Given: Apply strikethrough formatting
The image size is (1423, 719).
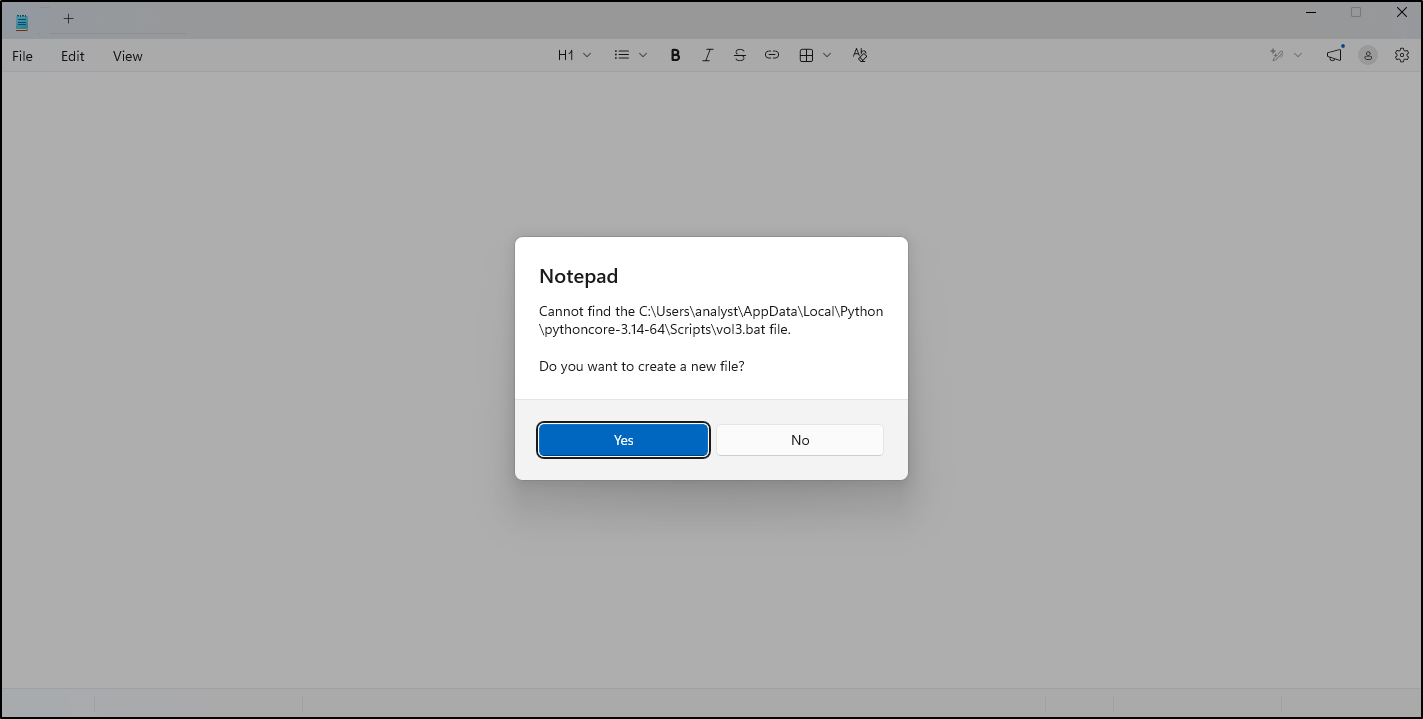Looking at the screenshot, I should [739, 55].
